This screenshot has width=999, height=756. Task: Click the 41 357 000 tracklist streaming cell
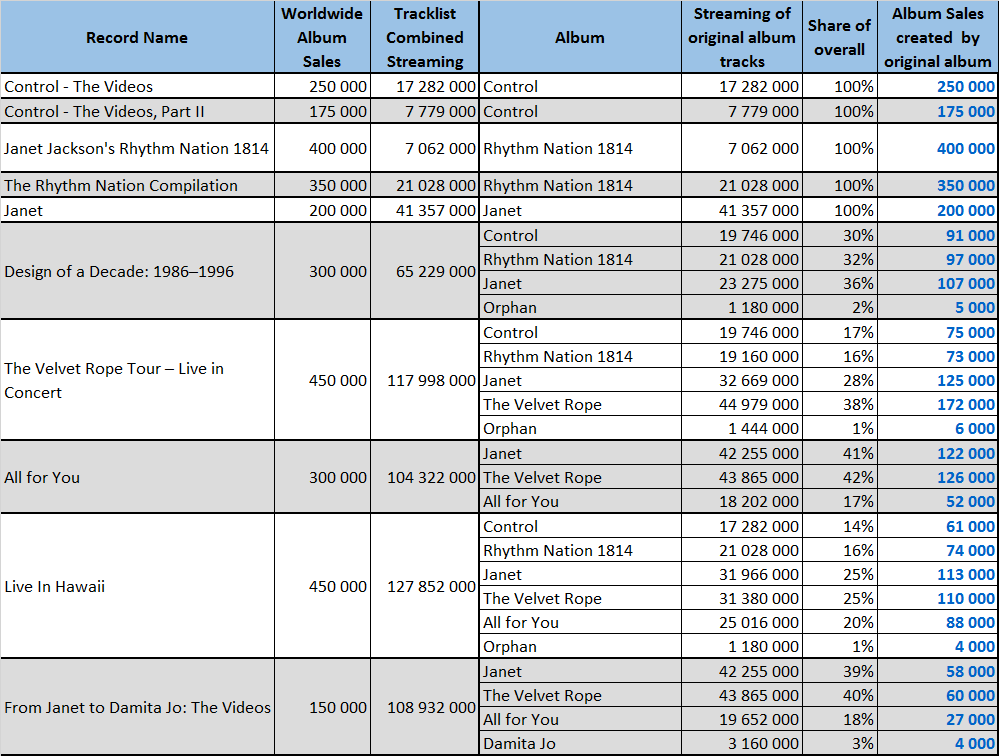coord(425,210)
